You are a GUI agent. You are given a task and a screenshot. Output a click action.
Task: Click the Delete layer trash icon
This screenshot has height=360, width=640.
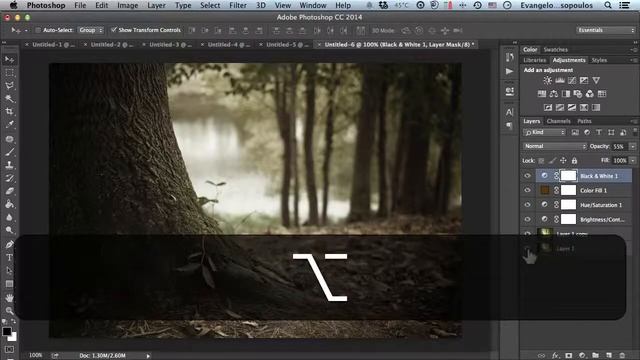622,356
